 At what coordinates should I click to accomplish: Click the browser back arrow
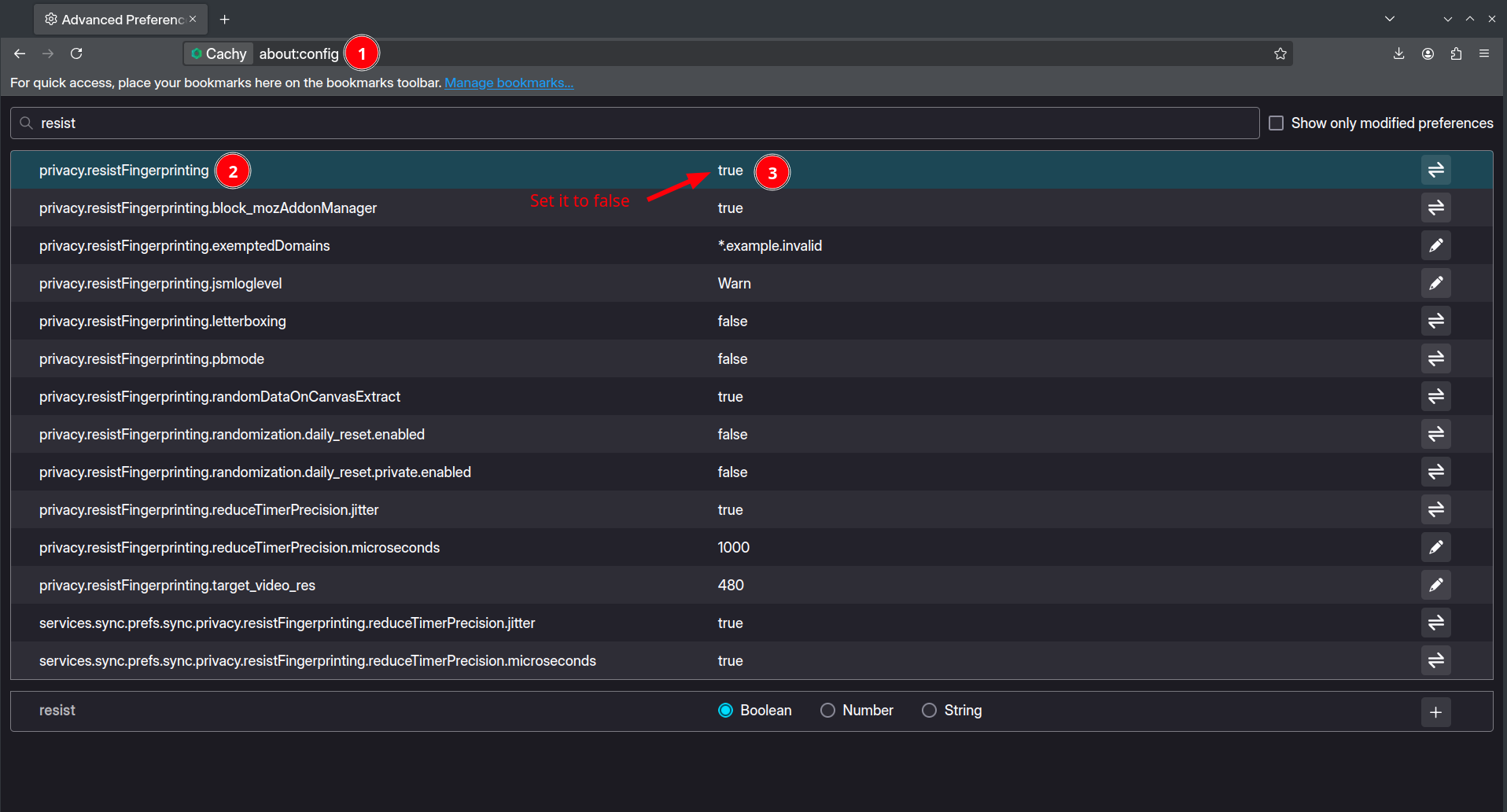coord(20,53)
